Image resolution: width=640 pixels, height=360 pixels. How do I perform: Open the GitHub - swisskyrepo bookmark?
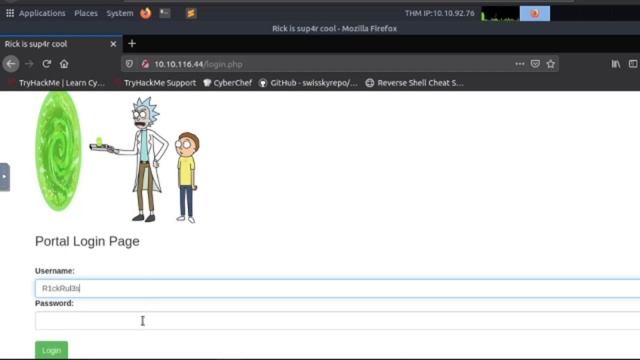[309, 83]
